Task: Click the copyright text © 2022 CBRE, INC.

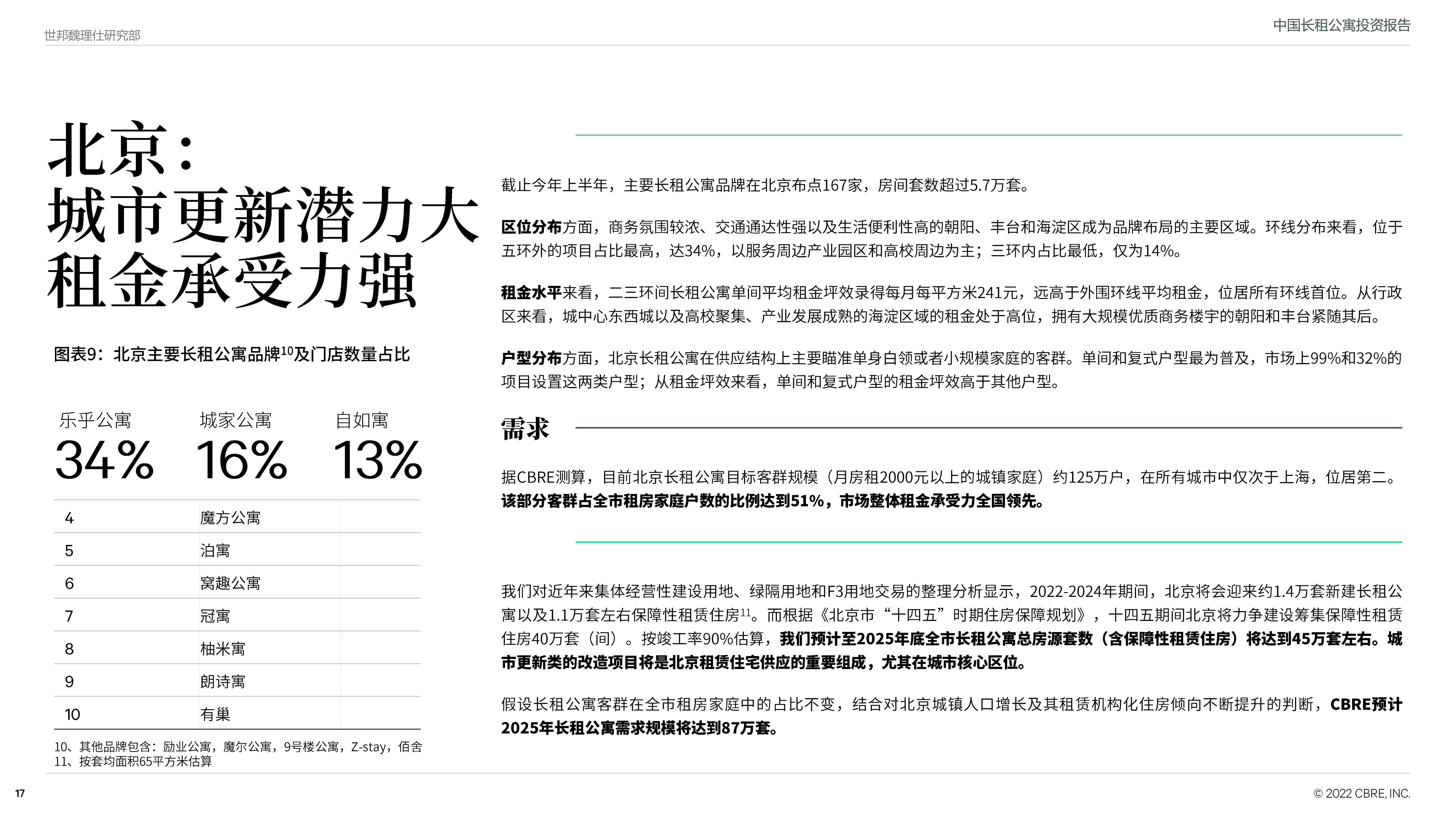Action: [1362, 794]
